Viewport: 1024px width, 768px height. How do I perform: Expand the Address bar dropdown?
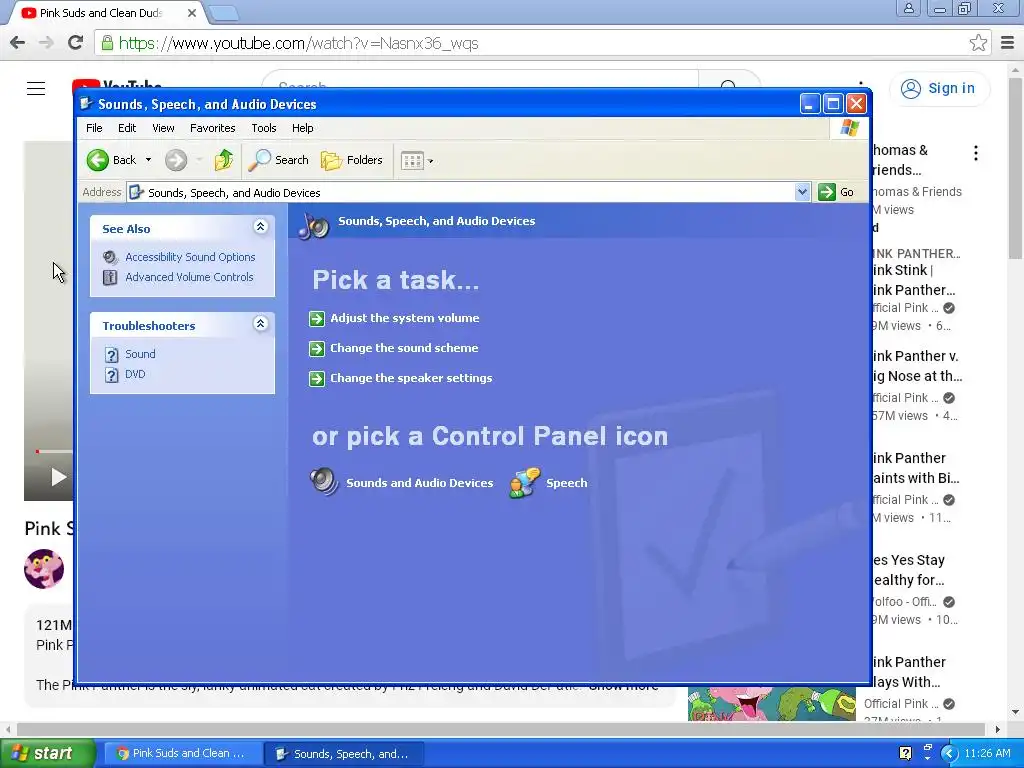(803, 192)
